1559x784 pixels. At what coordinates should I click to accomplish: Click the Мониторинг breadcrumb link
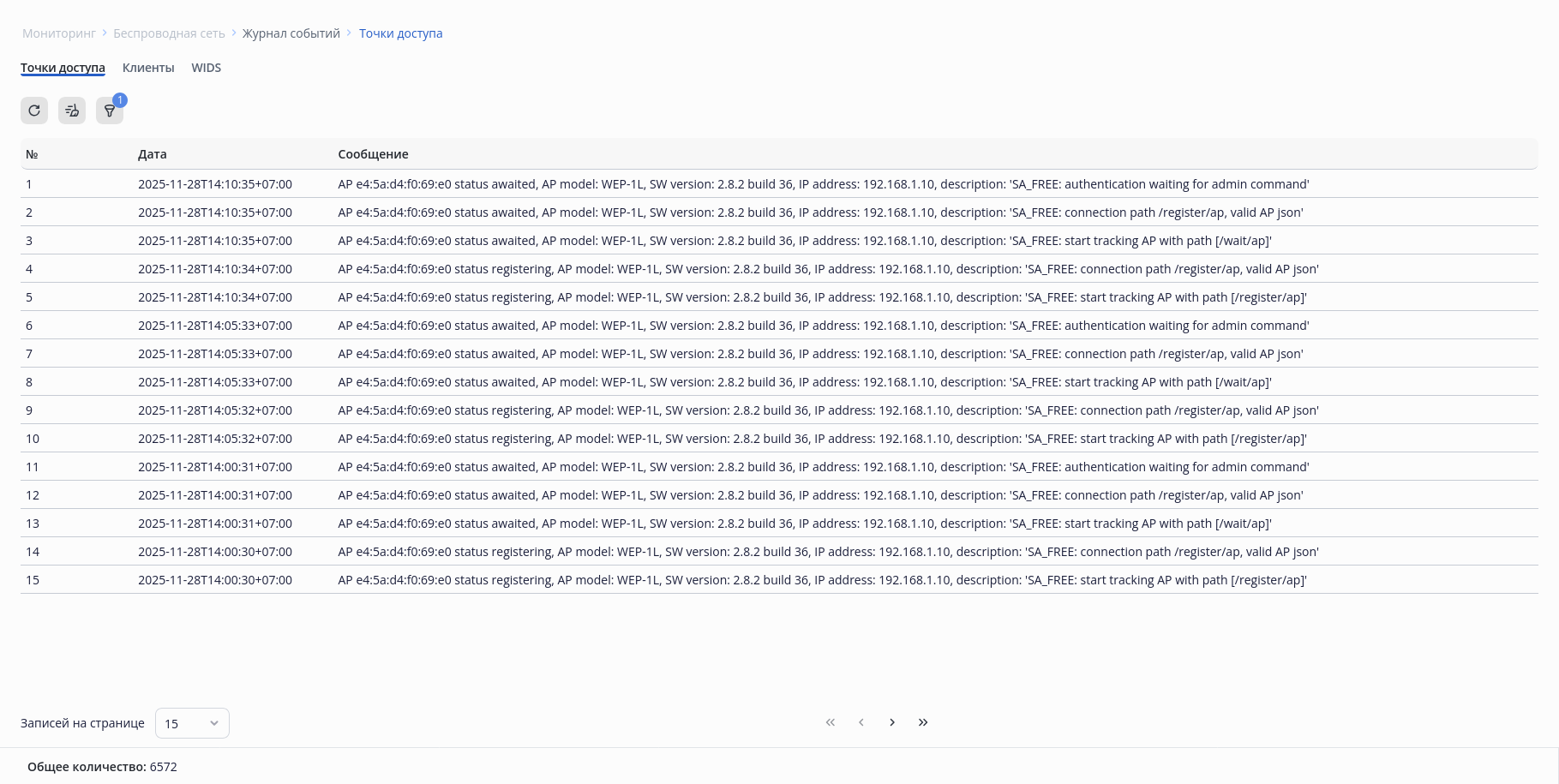coord(59,33)
